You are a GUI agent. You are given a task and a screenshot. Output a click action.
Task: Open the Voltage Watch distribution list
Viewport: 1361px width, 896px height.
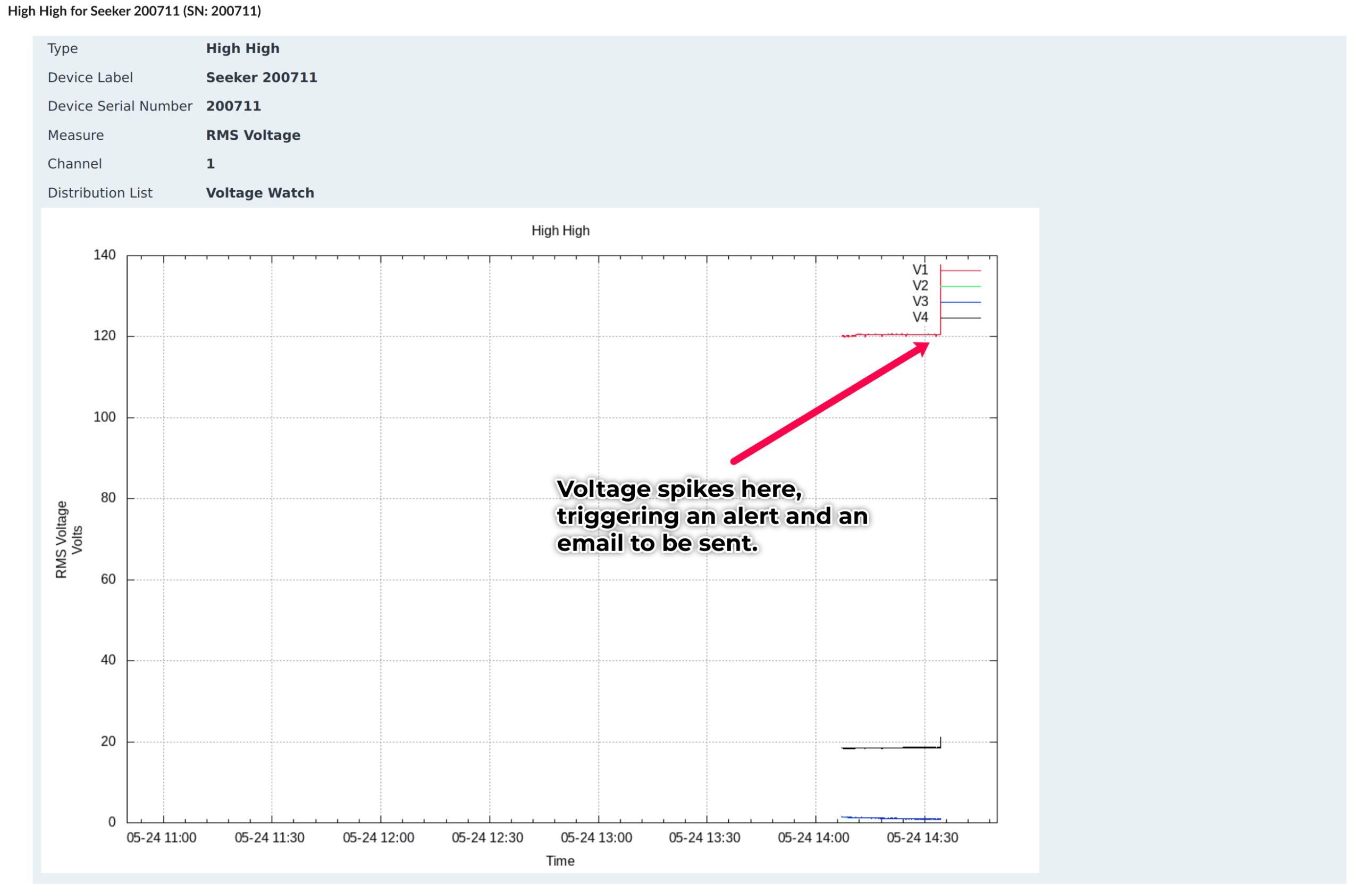[260, 193]
